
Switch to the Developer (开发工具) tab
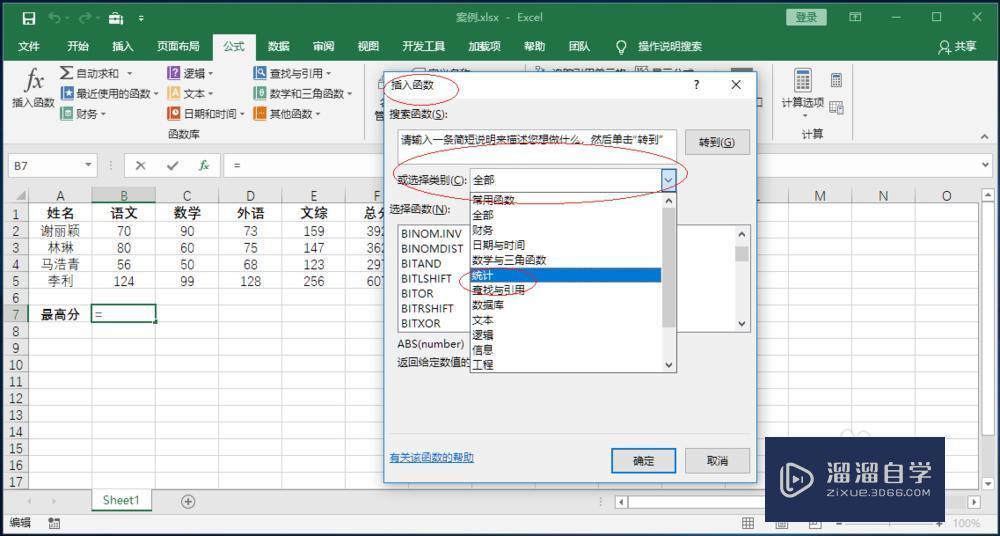pos(423,46)
